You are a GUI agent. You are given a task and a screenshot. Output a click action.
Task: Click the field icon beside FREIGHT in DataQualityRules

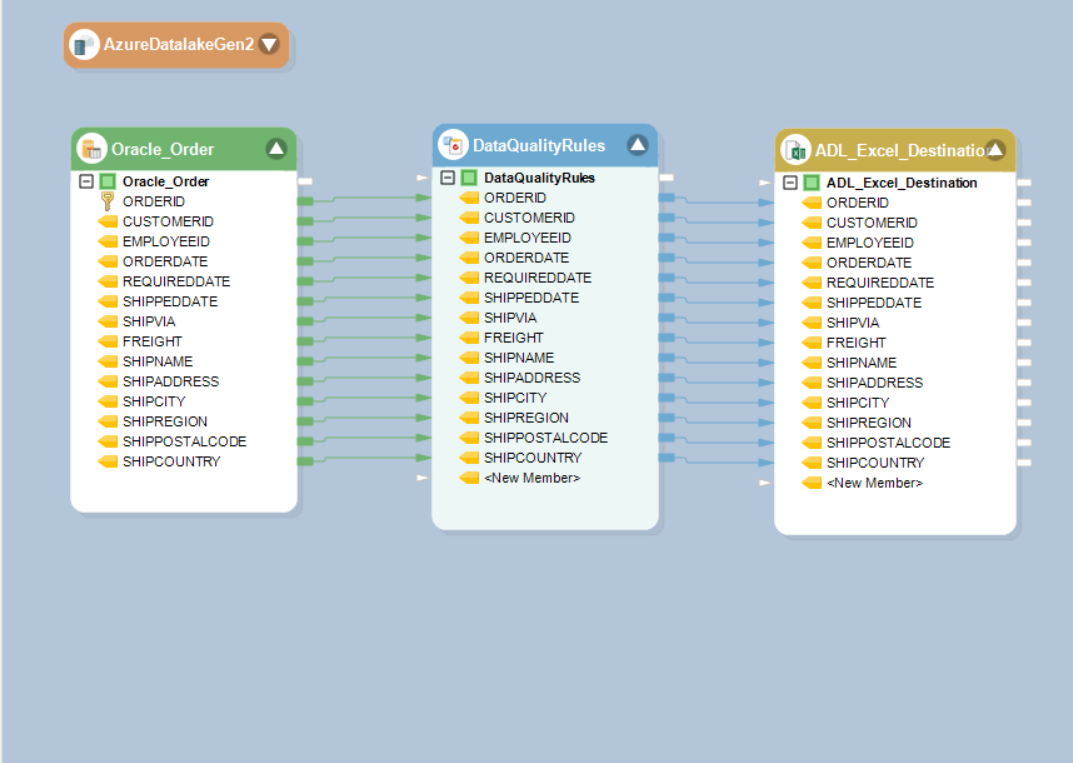pos(469,337)
